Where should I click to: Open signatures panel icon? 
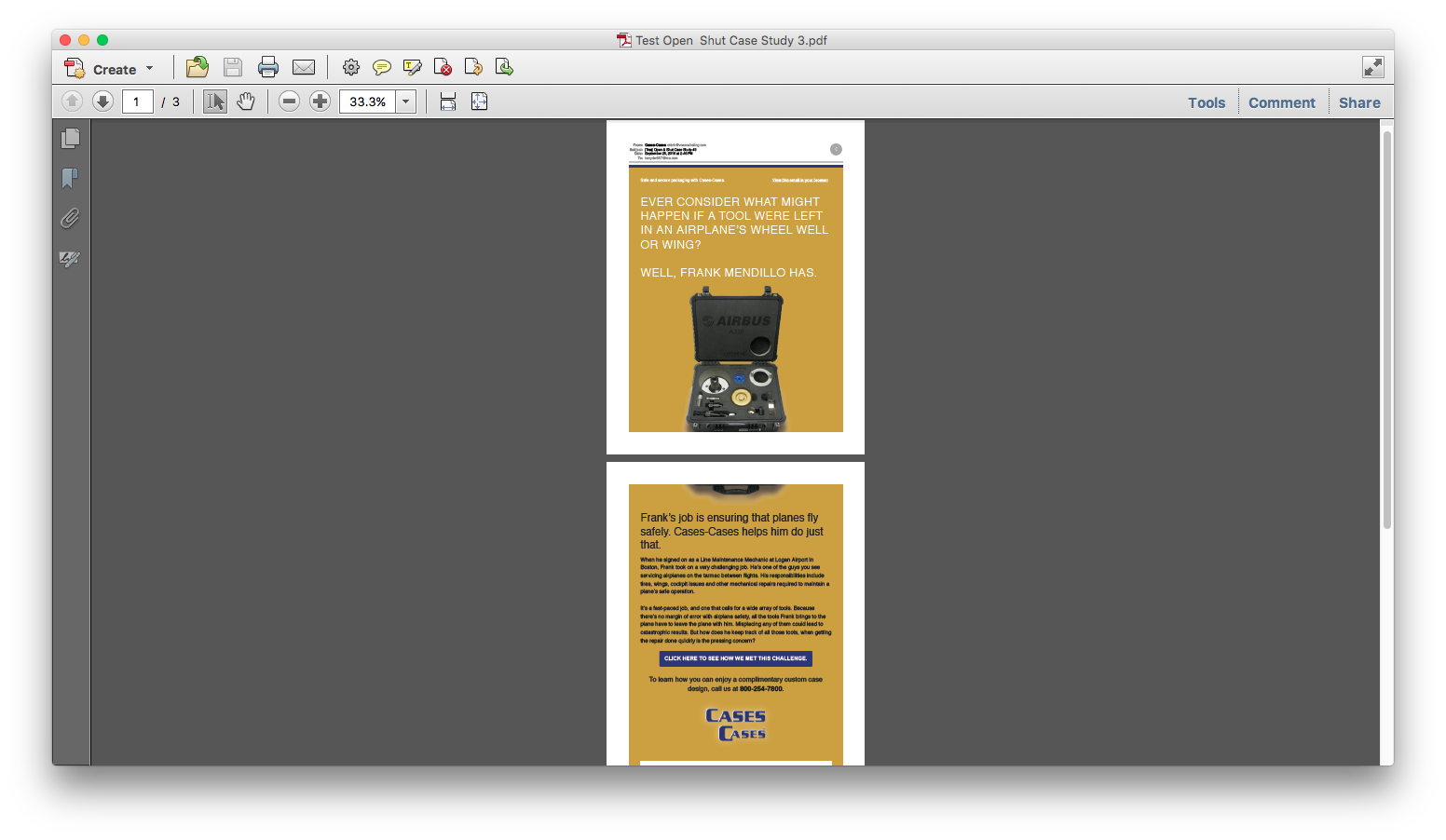[70, 259]
